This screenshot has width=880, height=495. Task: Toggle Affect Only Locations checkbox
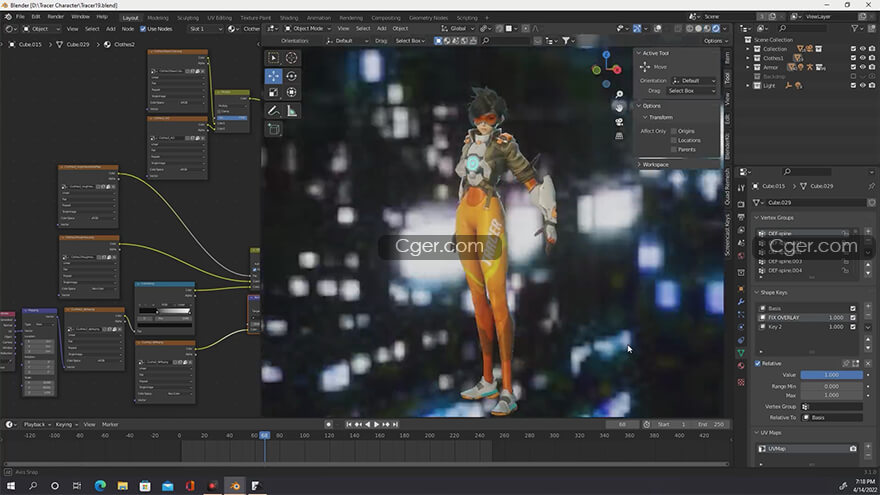click(673, 140)
